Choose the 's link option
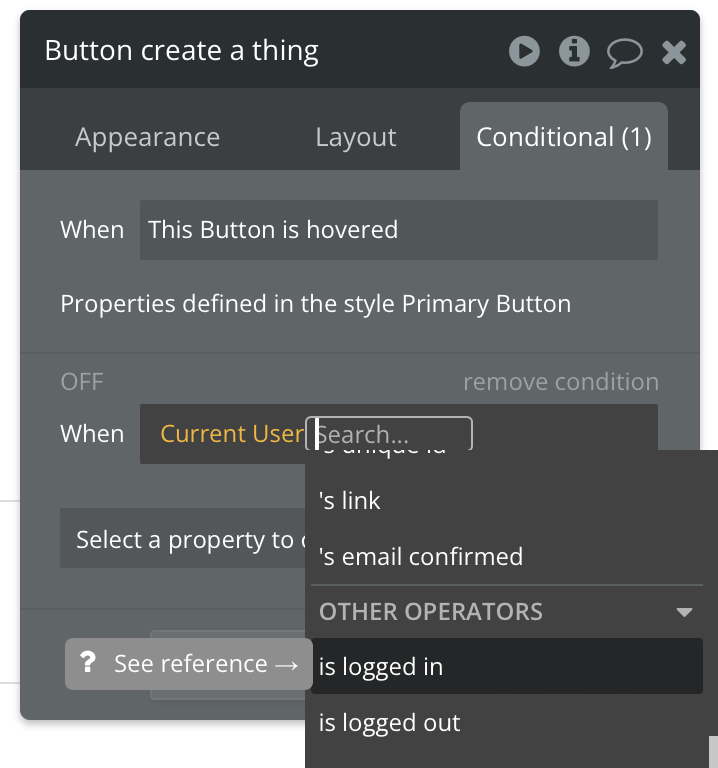 pyautogui.click(x=350, y=501)
